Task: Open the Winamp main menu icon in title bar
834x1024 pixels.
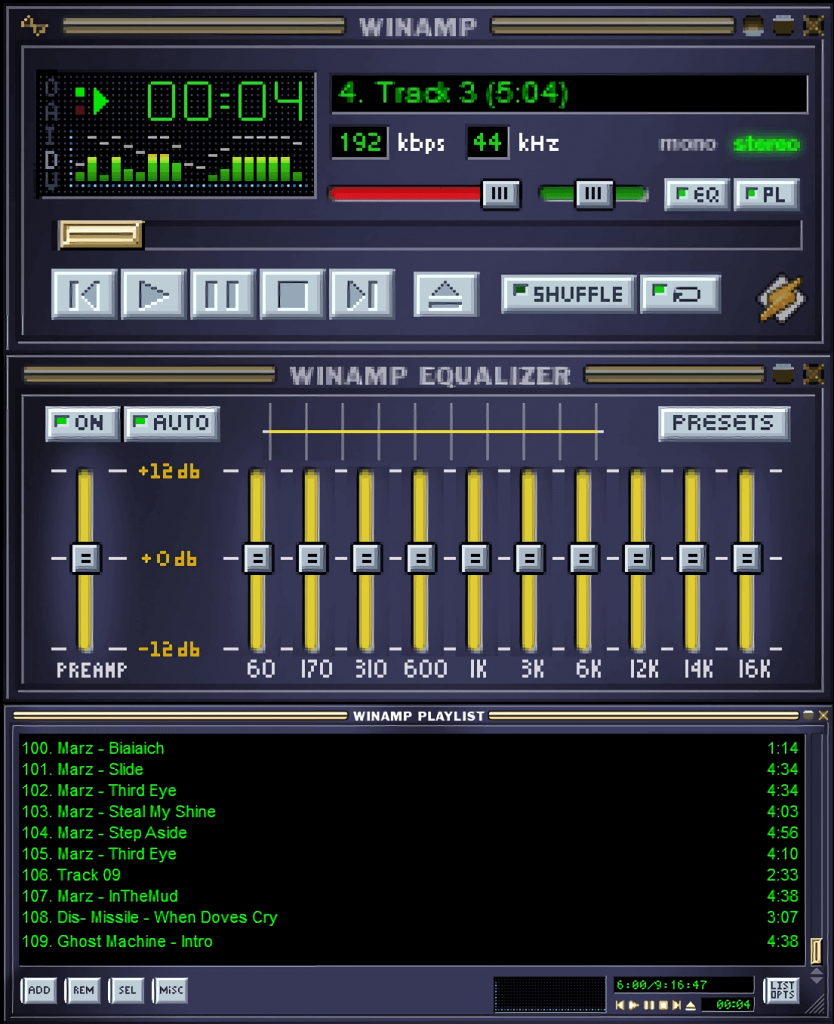Action: pyautogui.click(x=34, y=26)
